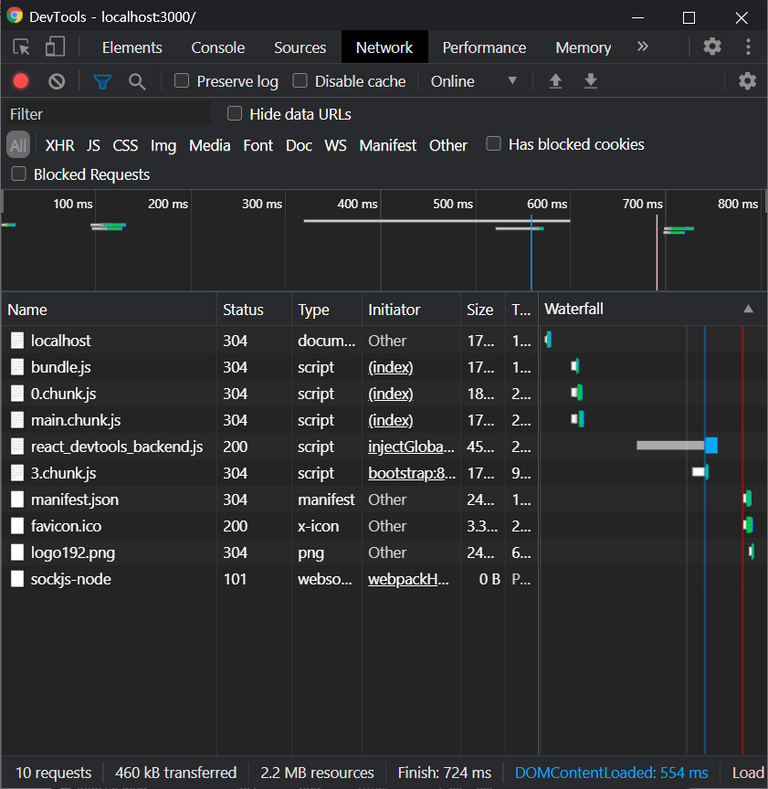Check Has blocked cookies
This screenshot has height=789, width=768.
493,144
